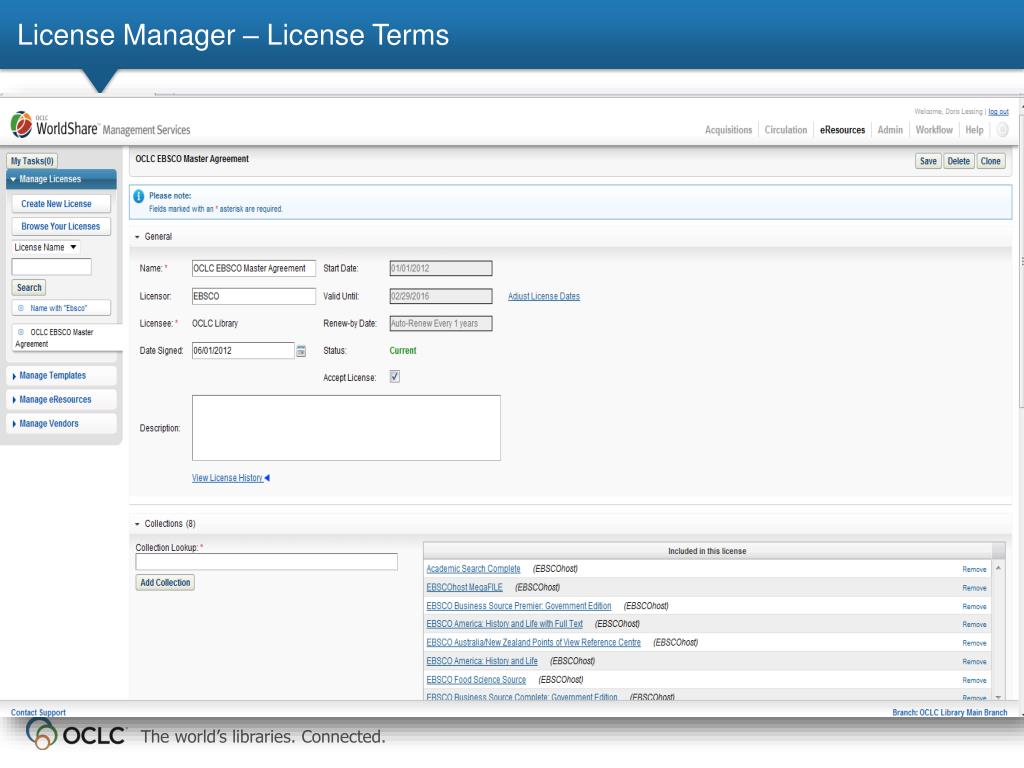Open the Circulation menu
1024x768 pixels.
click(x=786, y=130)
